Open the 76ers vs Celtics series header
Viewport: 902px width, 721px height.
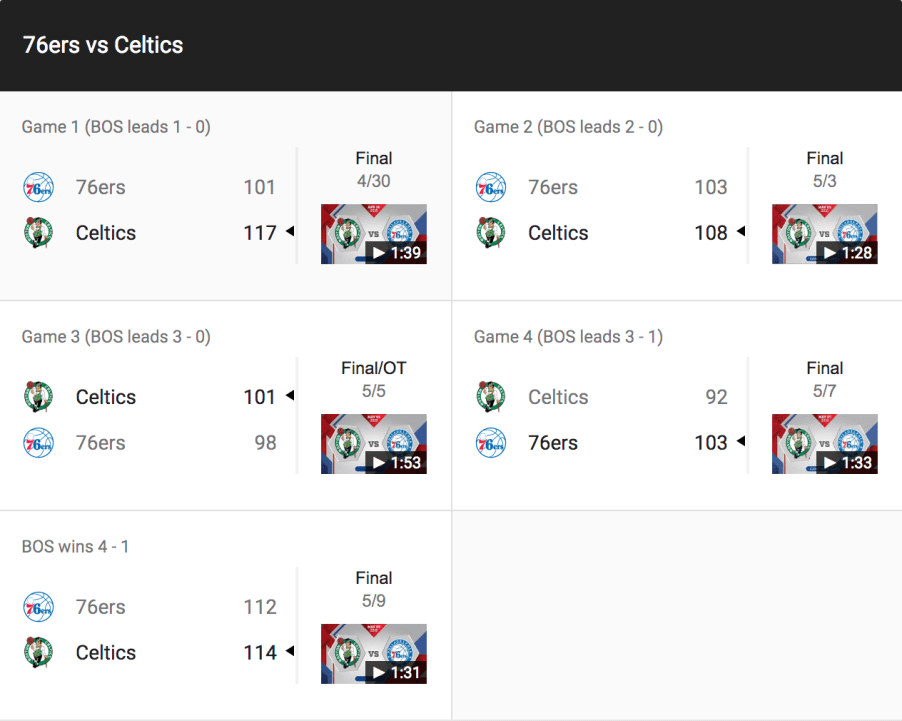(x=103, y=45)
